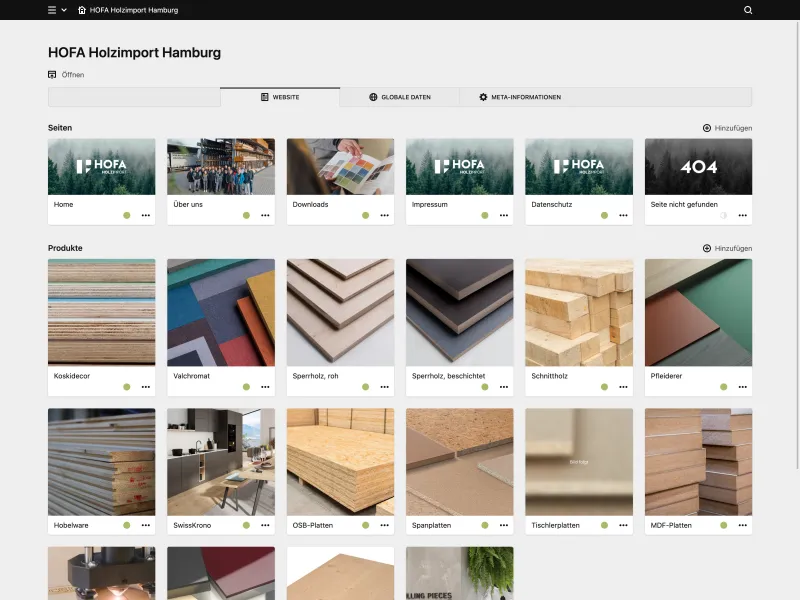
Task: Expand the dropdown chevron next to the hamburger menu
Action: [62, 10]
